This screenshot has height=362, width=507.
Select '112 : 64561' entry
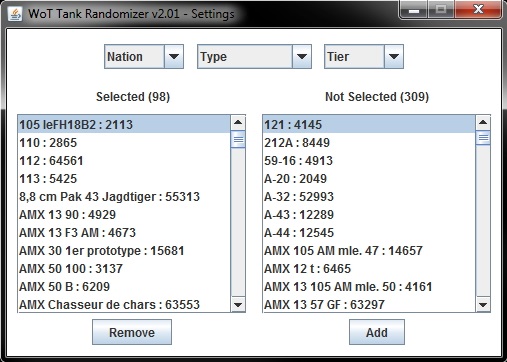click(124, 161)
